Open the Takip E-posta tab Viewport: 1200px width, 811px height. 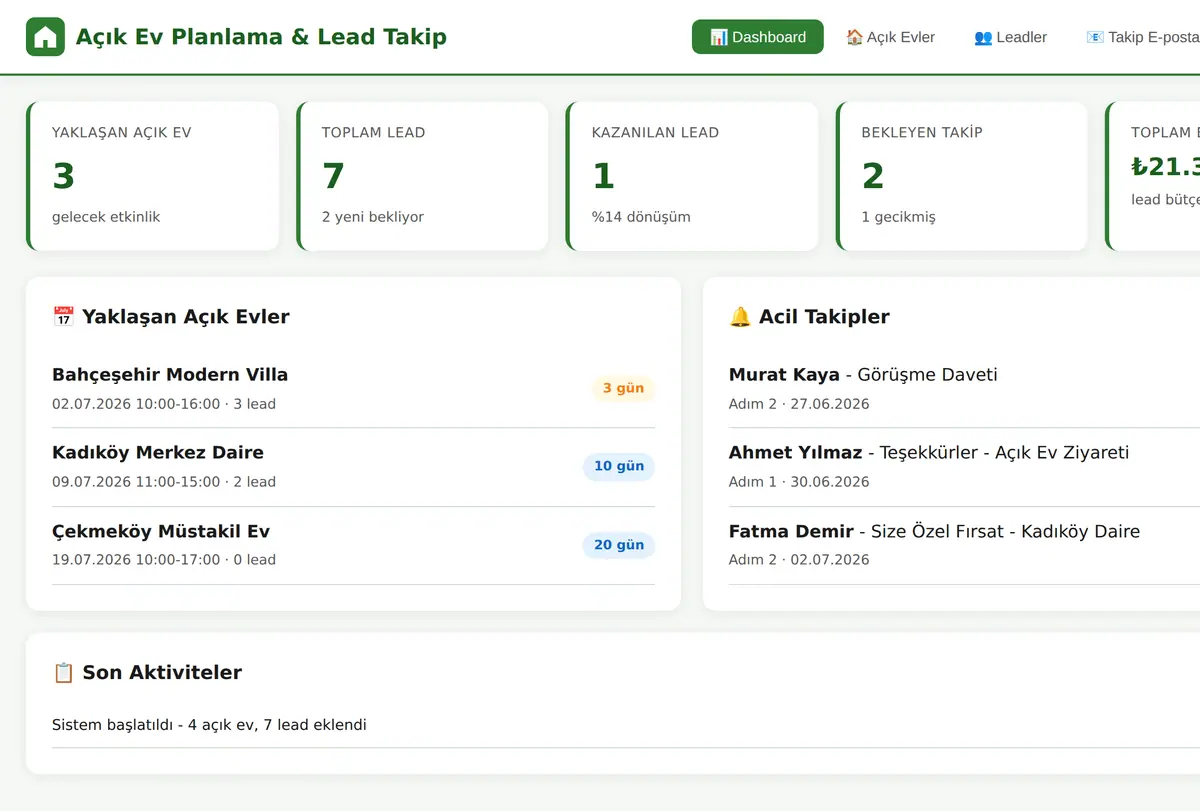[1143, 37]
